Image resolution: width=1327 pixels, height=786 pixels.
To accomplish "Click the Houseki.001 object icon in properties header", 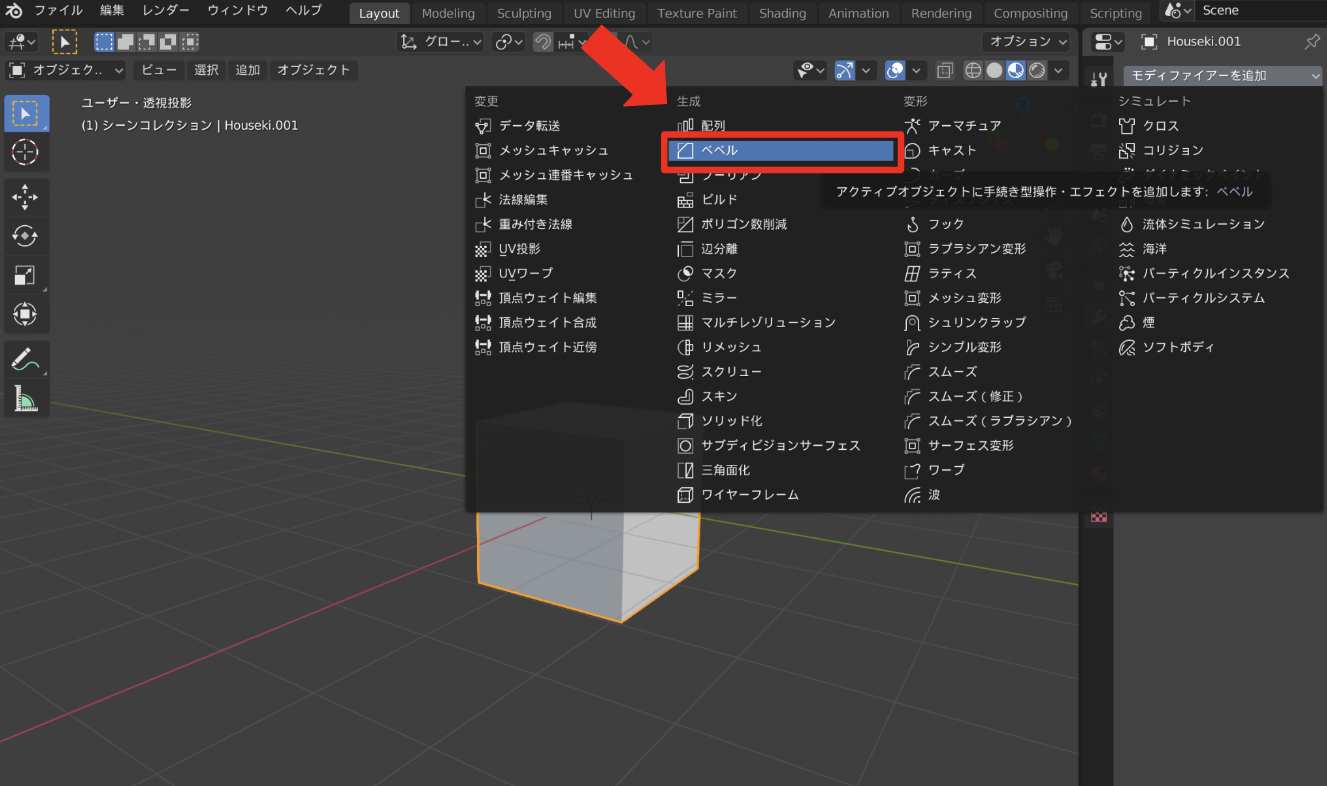I will click(1149, 42).
